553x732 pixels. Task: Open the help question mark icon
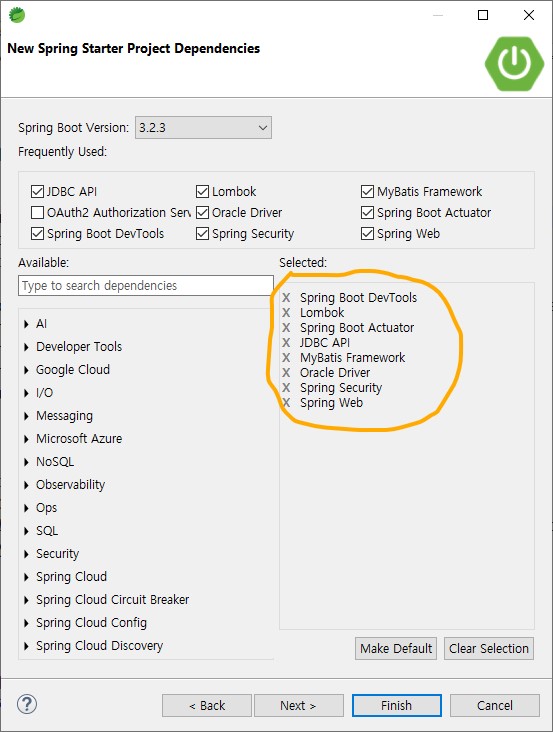pyautogui.click(x=27, y=704)
